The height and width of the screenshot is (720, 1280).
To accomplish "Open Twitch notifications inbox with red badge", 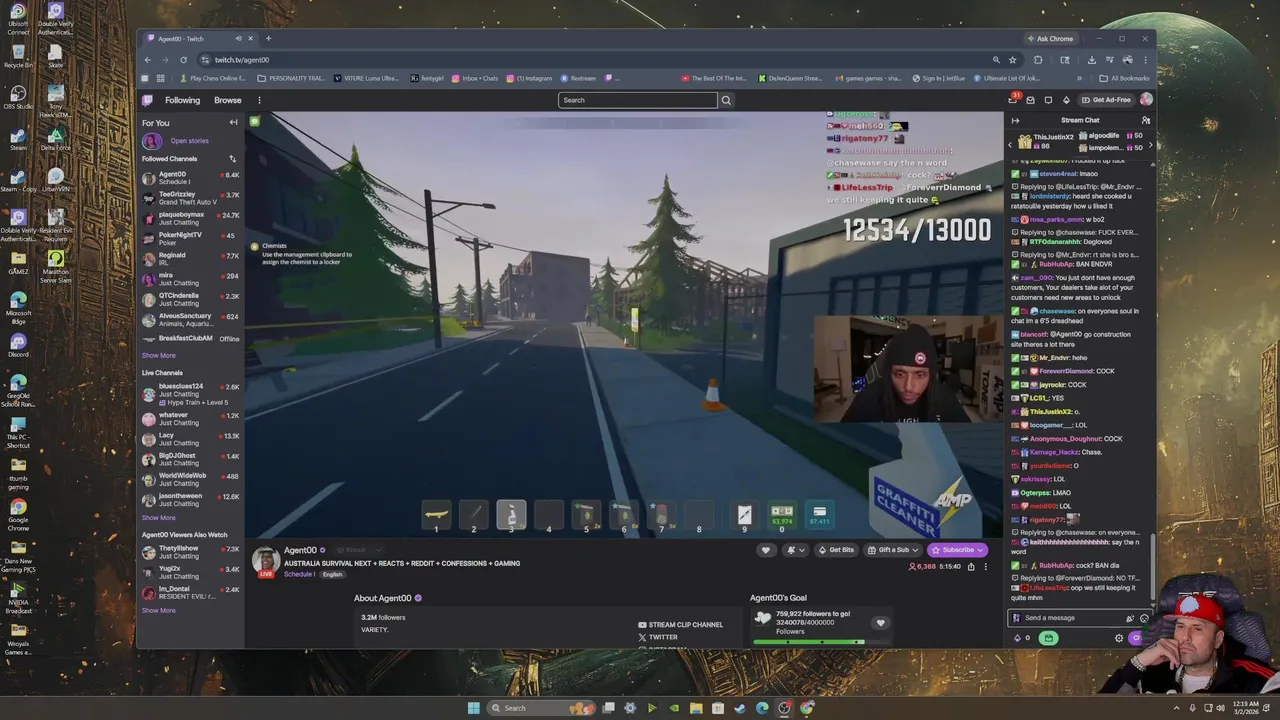I will point(1013,100).
